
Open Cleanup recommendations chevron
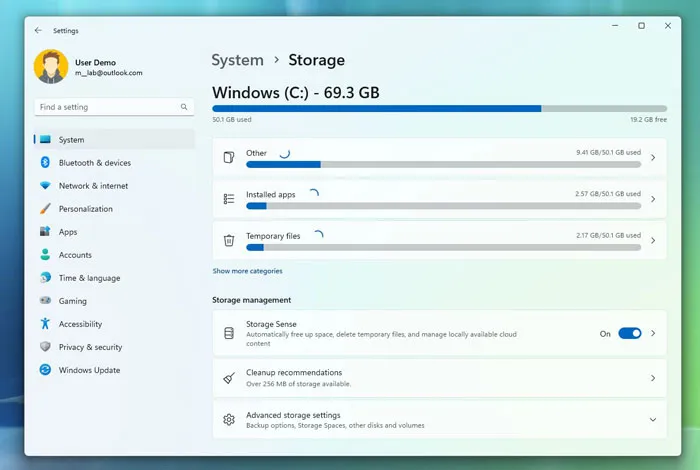[653, 378]
